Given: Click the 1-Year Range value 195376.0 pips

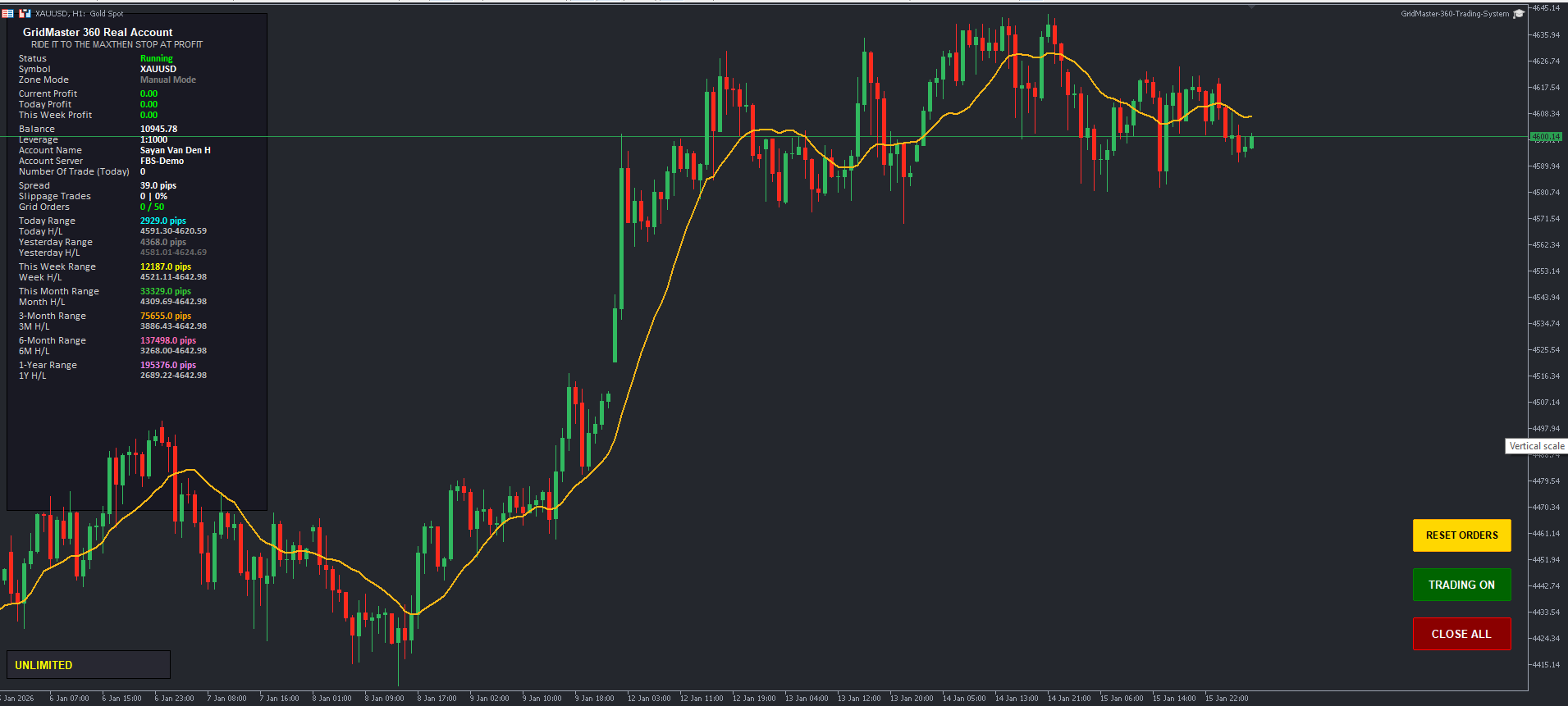Looking at the screenshot, I should coord(168,365).
